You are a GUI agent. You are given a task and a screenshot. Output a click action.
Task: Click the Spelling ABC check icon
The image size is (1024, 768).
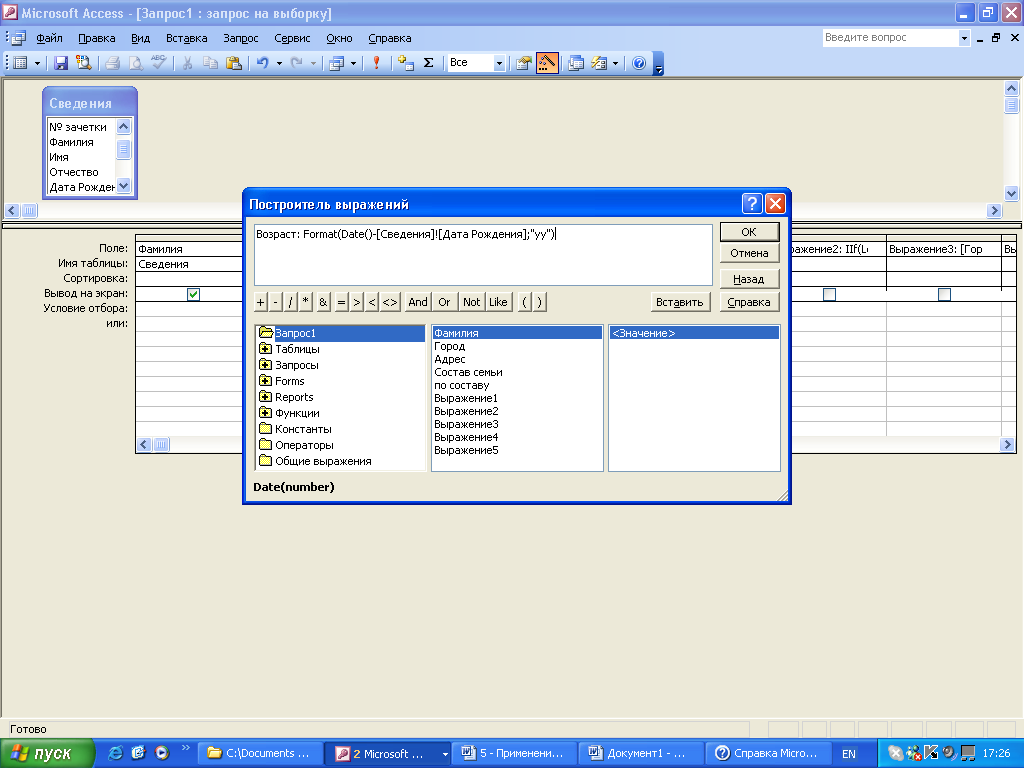tap(158, 63)
